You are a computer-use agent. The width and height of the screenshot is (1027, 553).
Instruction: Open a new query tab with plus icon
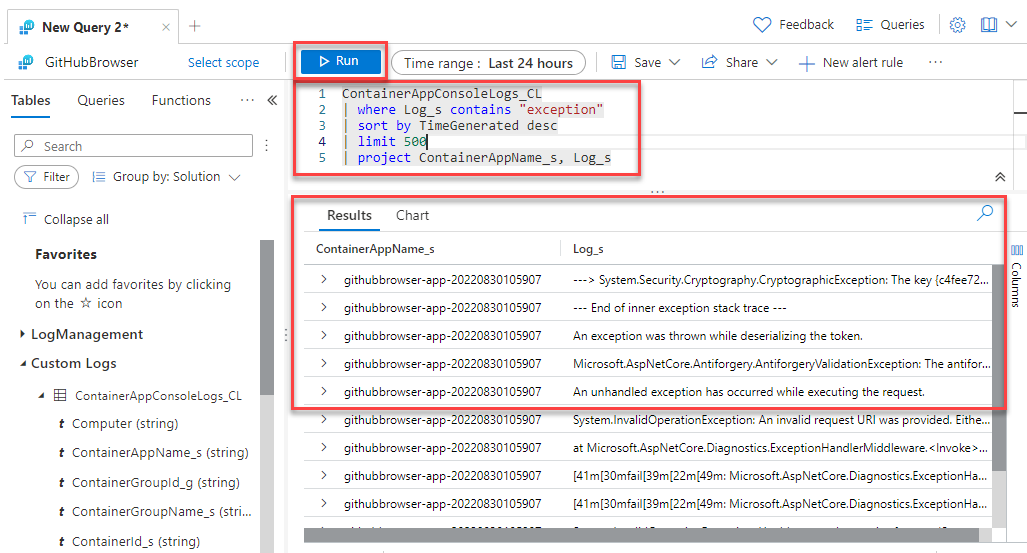(x=194, y=26)
